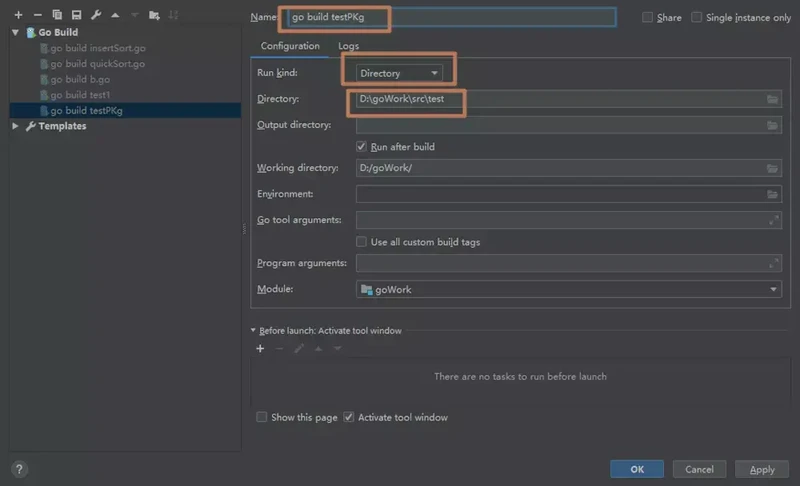The image size is (800, 486).
Task: Toggle the Share checkbox
Action: (649, 18)
